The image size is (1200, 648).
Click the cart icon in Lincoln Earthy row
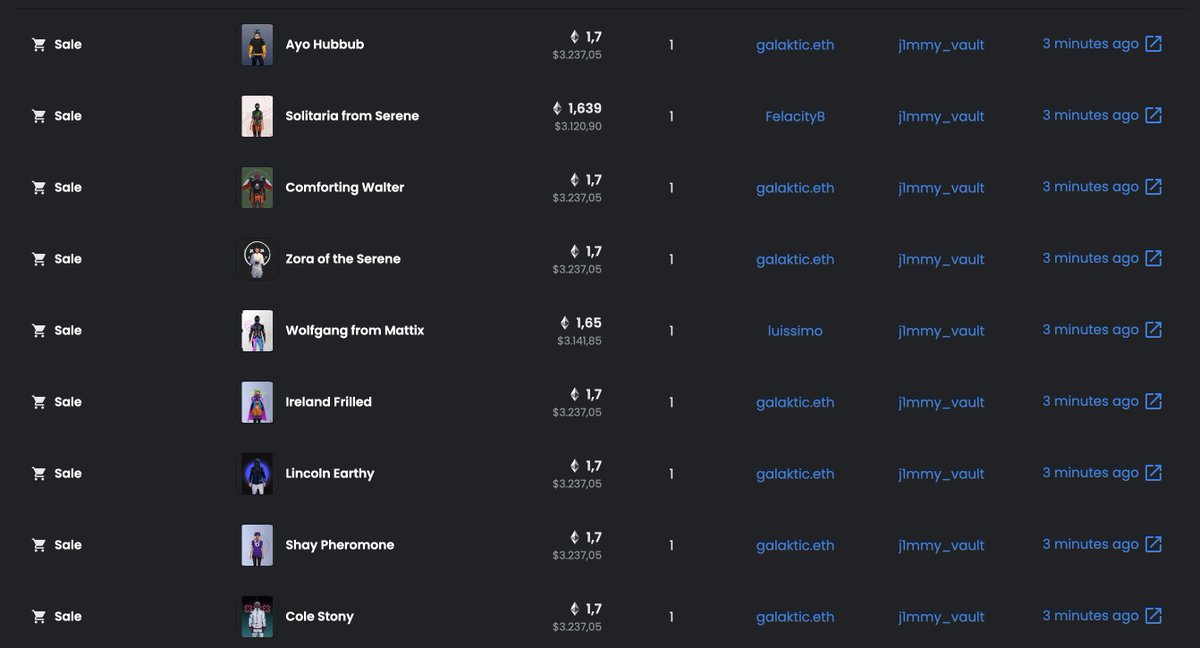[x=39, y=474]
